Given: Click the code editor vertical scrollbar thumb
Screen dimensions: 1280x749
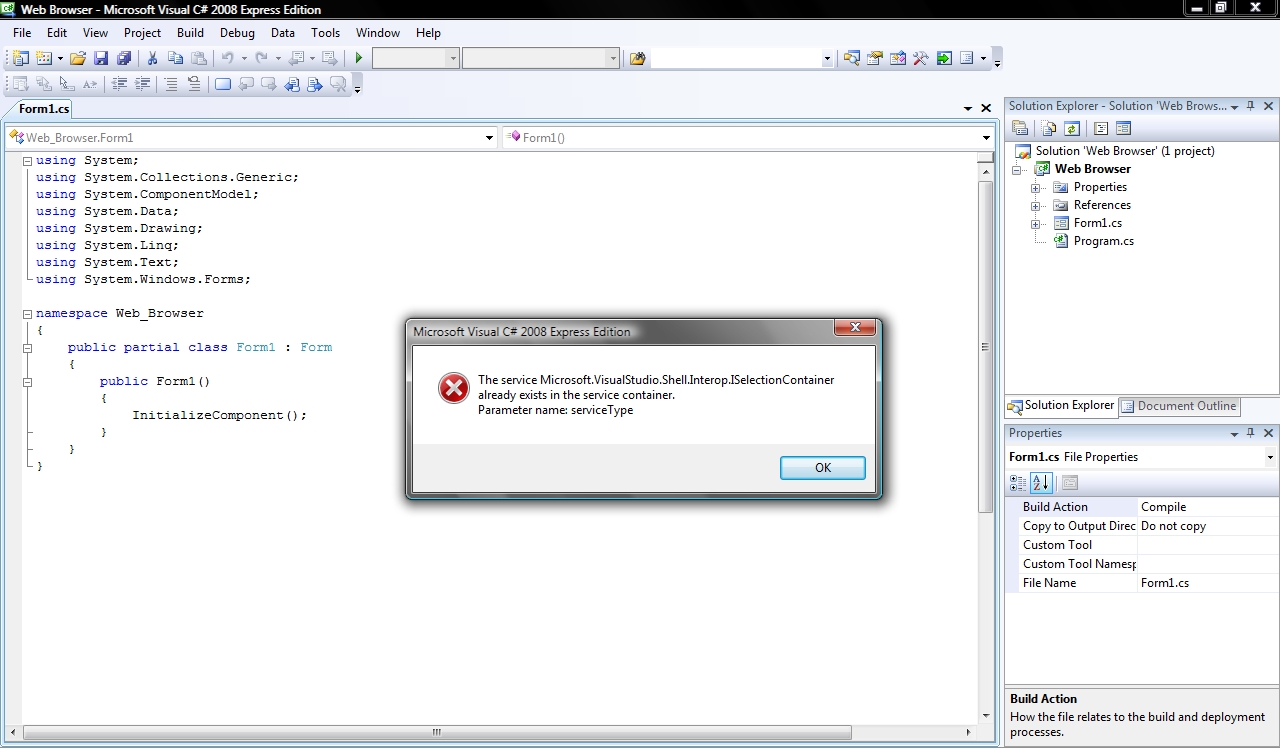Looking at the screenshot, I should click(985, 347).
